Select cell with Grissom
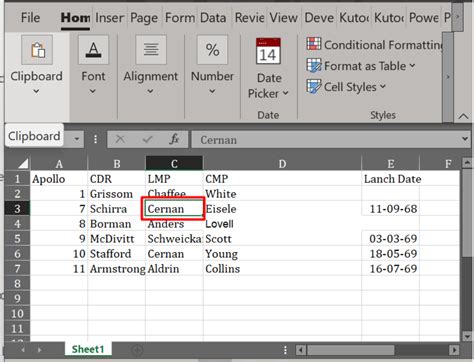Viewport: 474px width, 362px height. [117, 194]
